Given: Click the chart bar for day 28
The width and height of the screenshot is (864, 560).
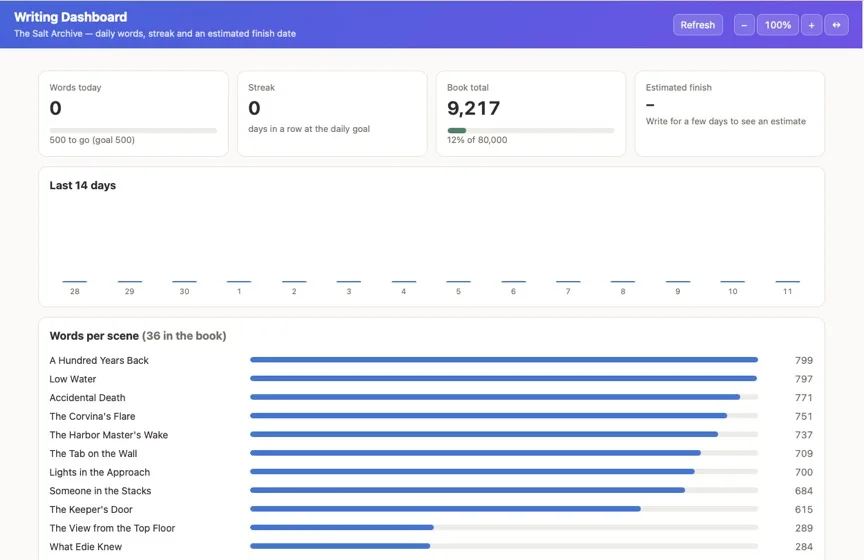Looking at the screenshot, I should coord(74,282).
